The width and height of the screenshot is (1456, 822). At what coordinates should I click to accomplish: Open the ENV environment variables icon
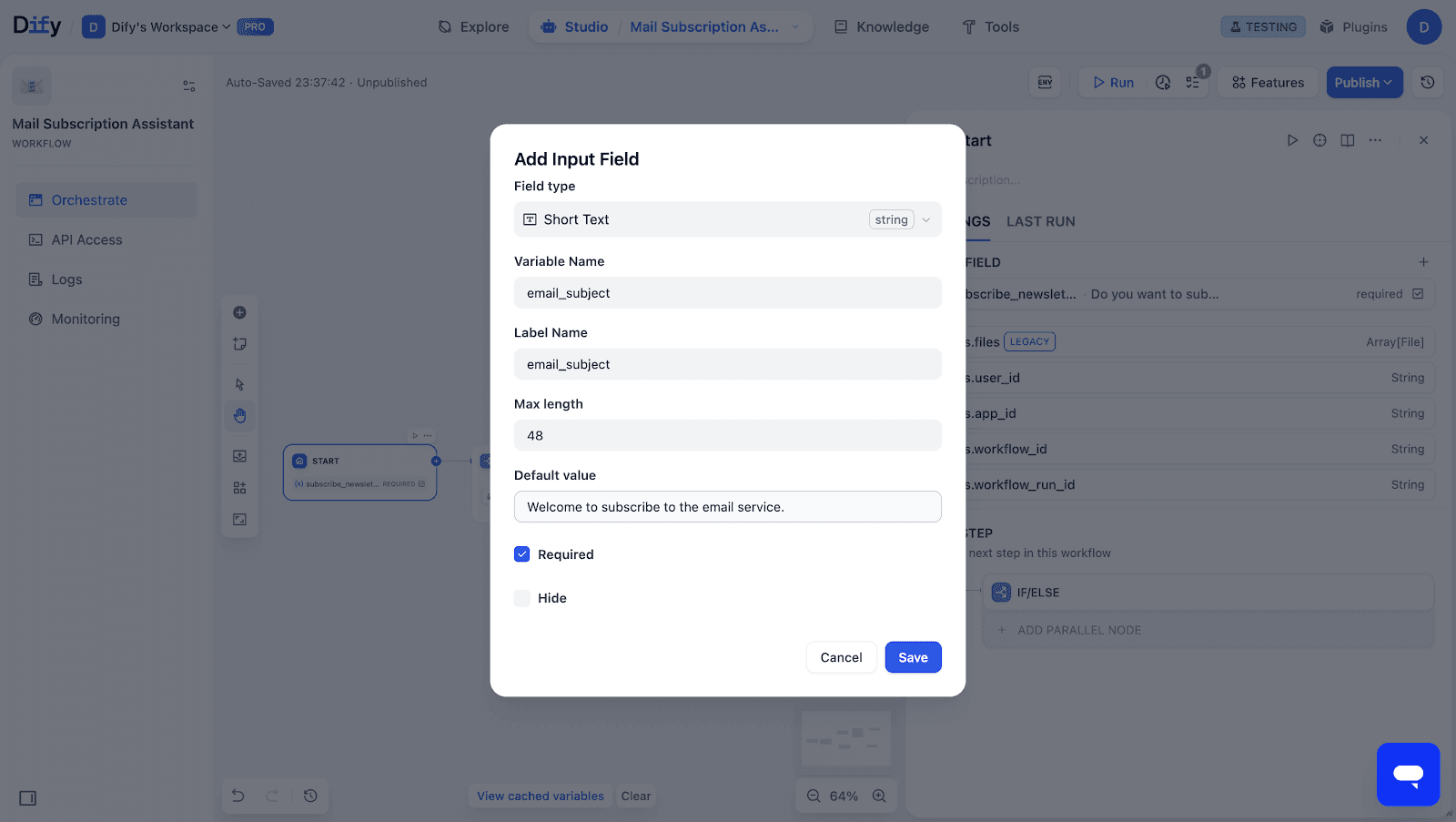click(x=1045, y=83)
